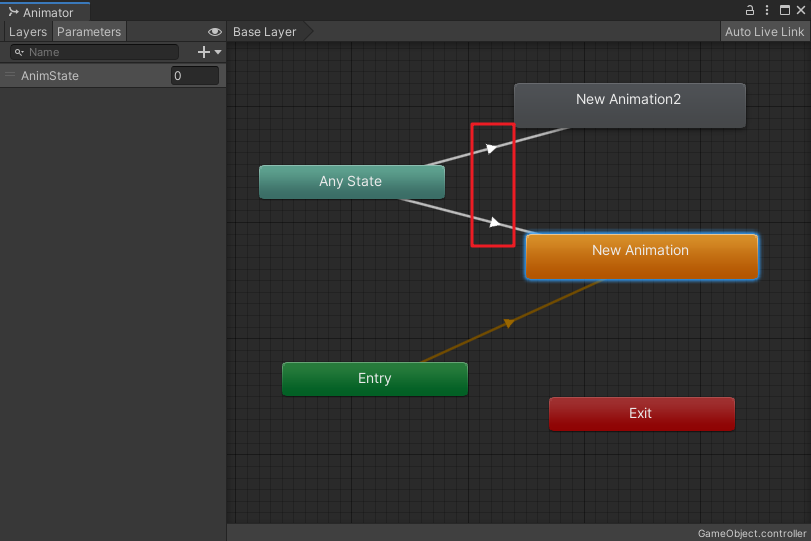Viewport: 811px width, 541px height.
Task: Select the Any State node
Action: click(x=351, y=182)
